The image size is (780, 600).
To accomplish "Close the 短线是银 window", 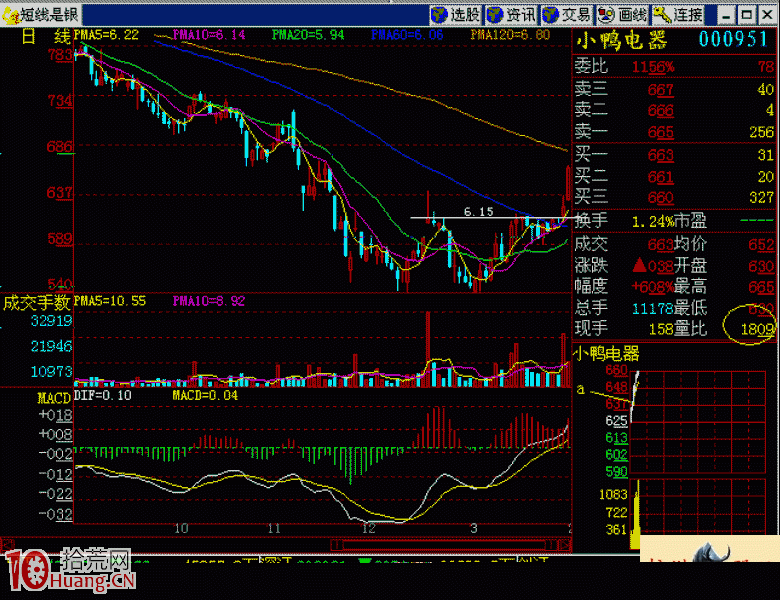I will click(x=767, y=16).
